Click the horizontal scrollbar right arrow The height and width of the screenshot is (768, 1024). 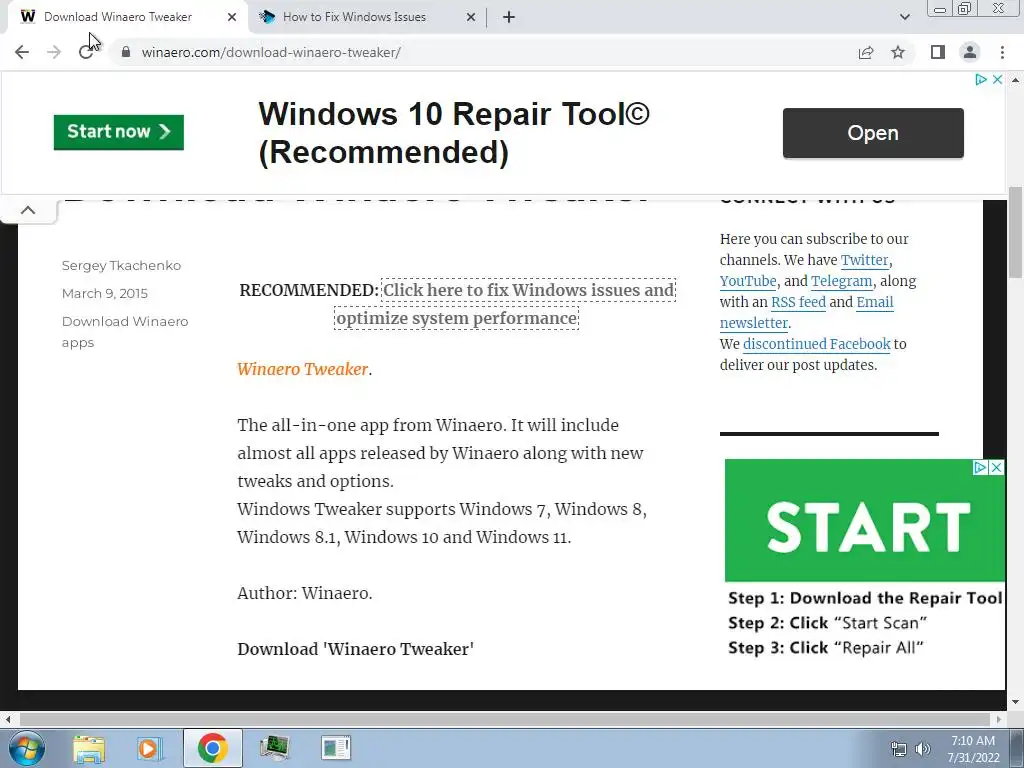coord(999,720)
